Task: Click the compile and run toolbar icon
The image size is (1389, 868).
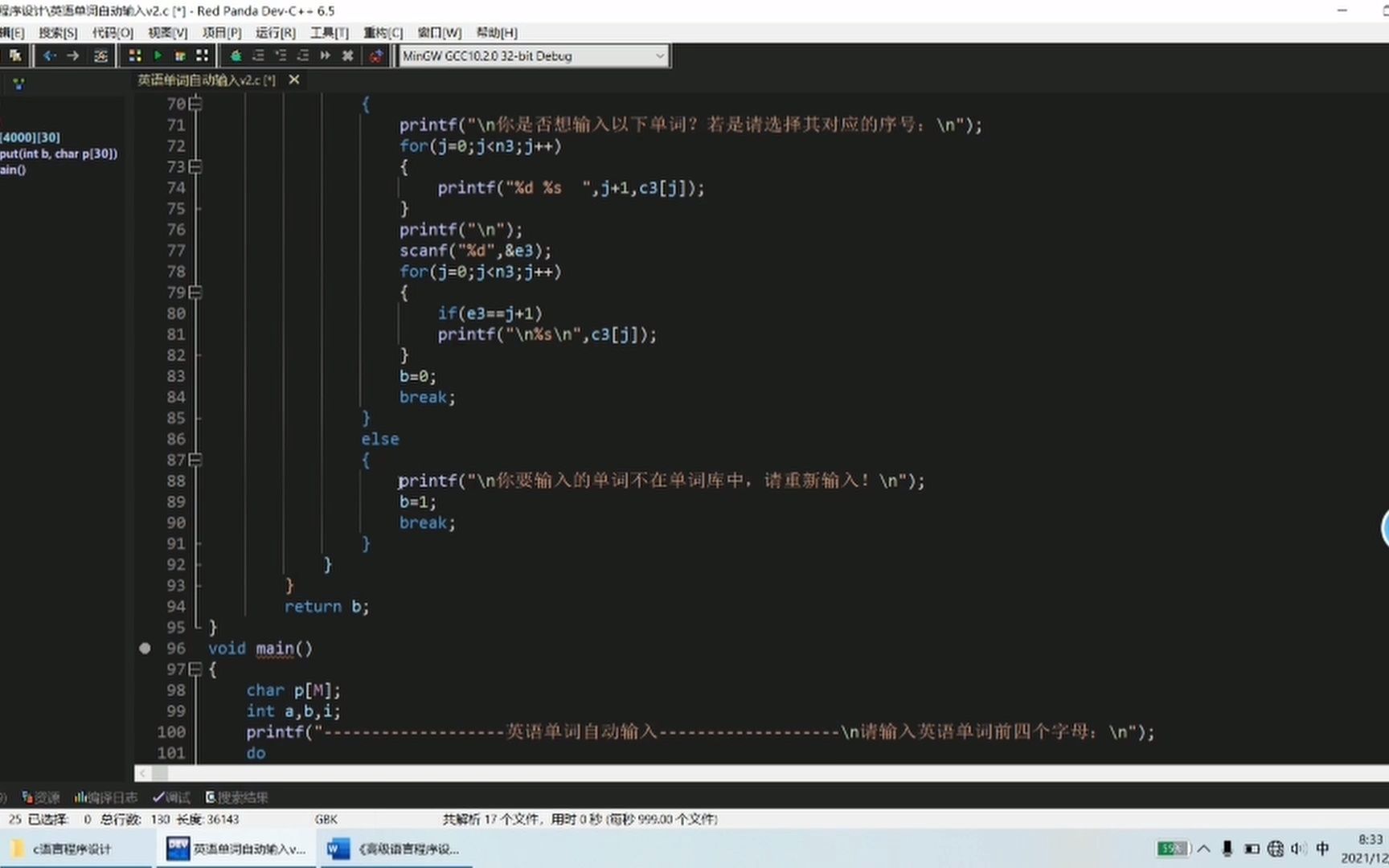Action: click(180, 55)
